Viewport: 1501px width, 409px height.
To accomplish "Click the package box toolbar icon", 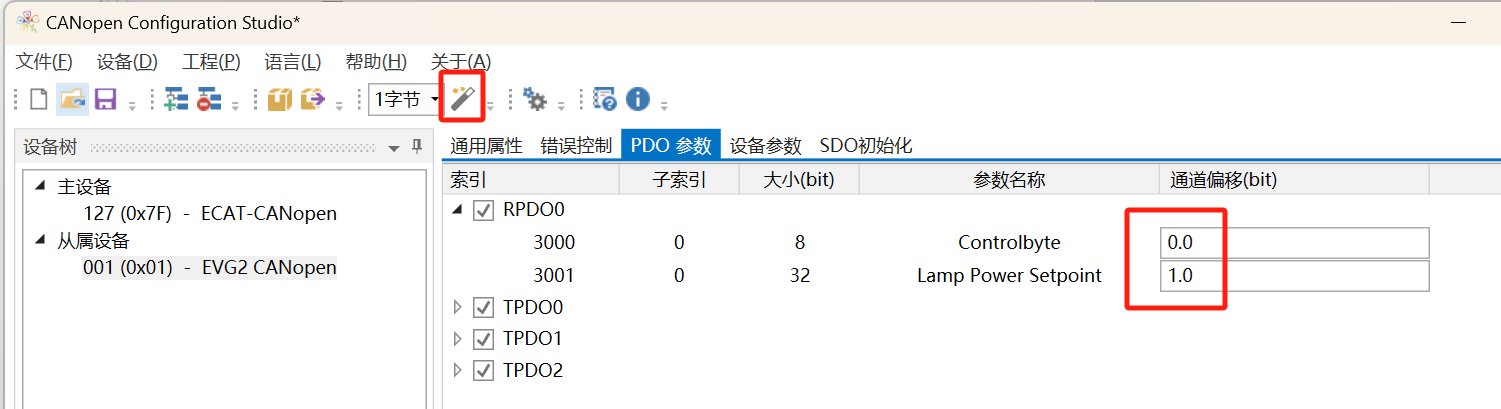I will pyautogui.click(x=280, y=99).
